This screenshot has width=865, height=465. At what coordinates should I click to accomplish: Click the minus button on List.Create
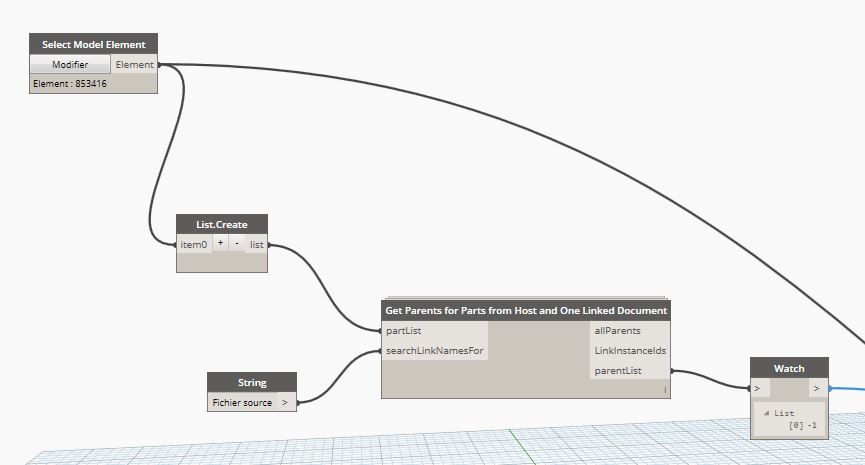tap(236, 244)
